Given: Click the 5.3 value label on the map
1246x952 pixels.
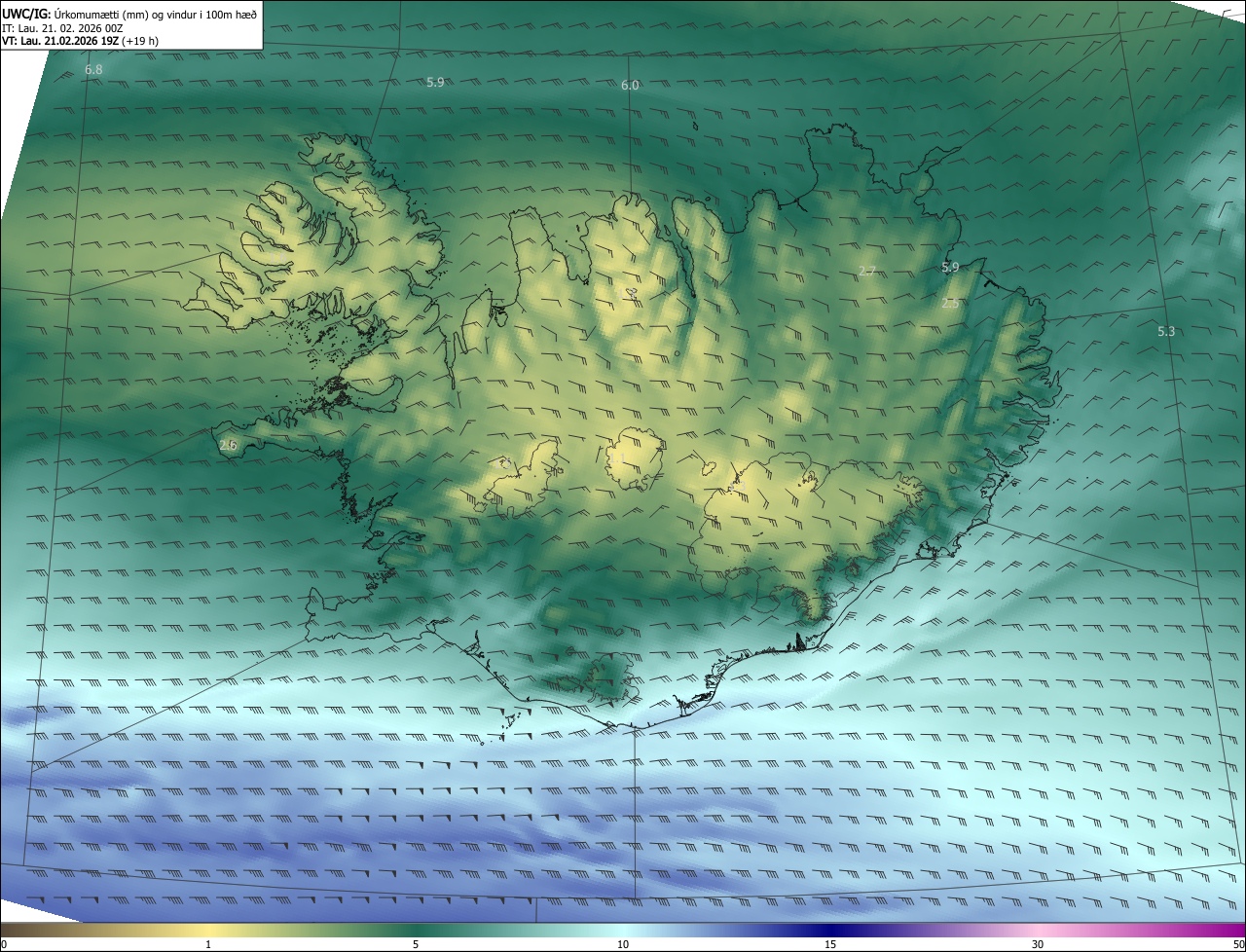Looking at the screenshot, I should pyautogui.click(x=1166, y=332).
